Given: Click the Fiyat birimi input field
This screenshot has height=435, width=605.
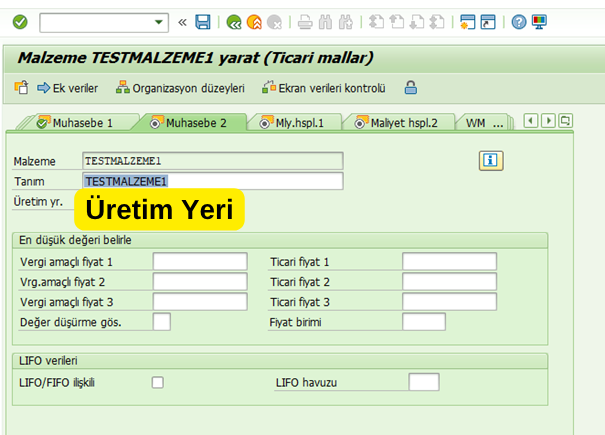Looking at the screenshot, I should 423,321.
